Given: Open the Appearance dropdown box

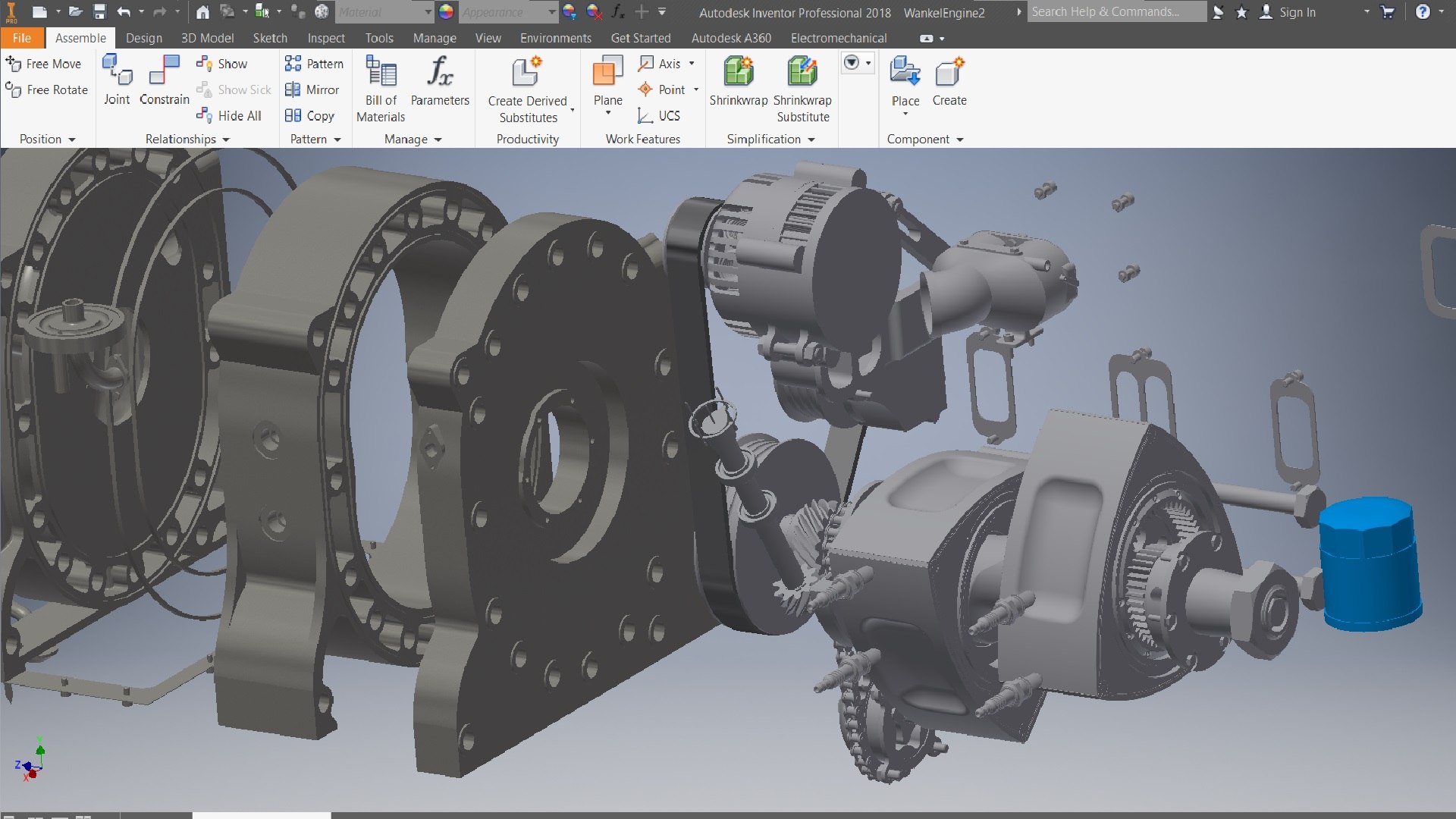Looking at the screenshot, I should click(x=508, y=11).
